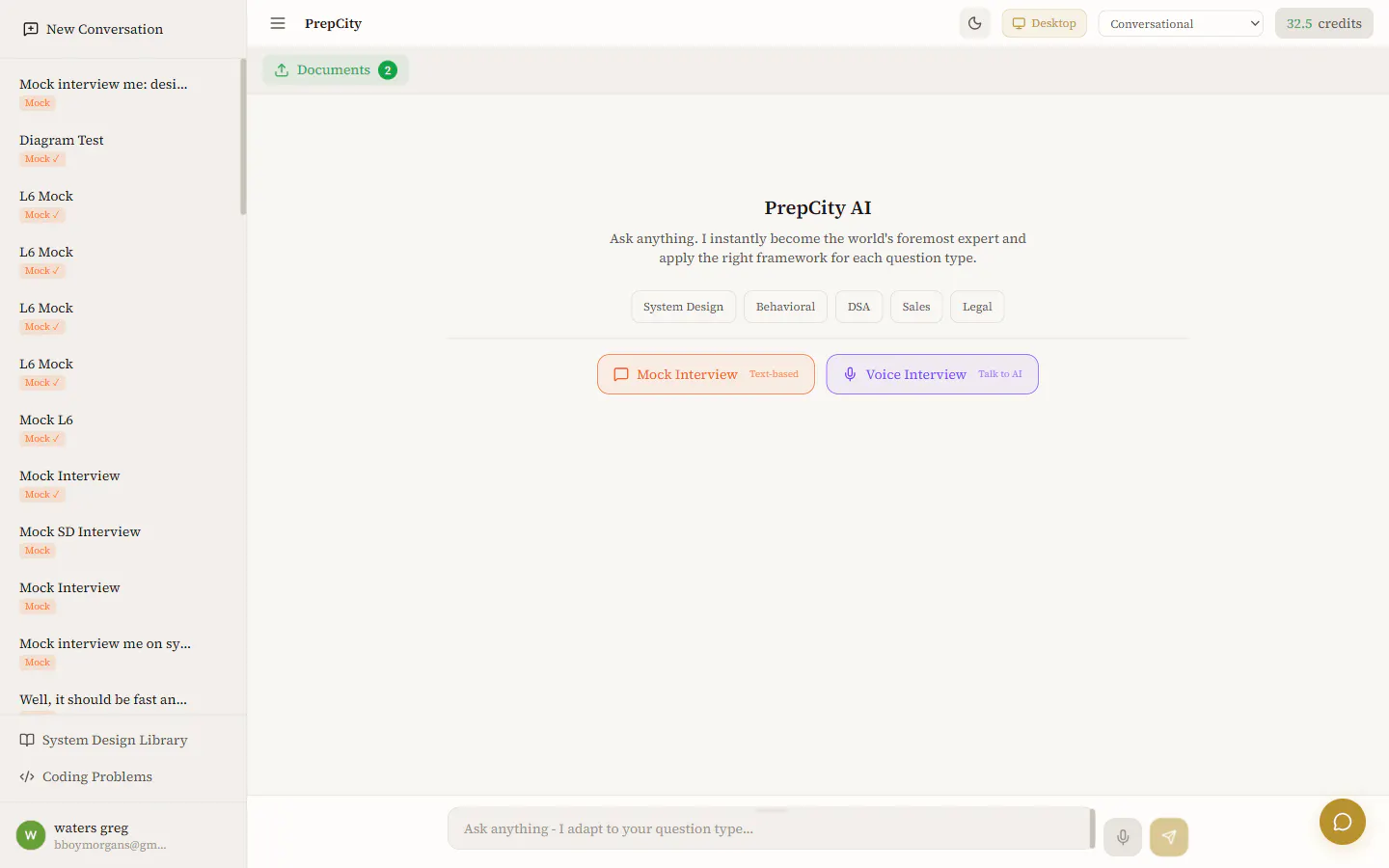The width and height of the screenshot is (1389, 868).
Task: Click the Desktop mode button
Action: [x=1044, y=23]
